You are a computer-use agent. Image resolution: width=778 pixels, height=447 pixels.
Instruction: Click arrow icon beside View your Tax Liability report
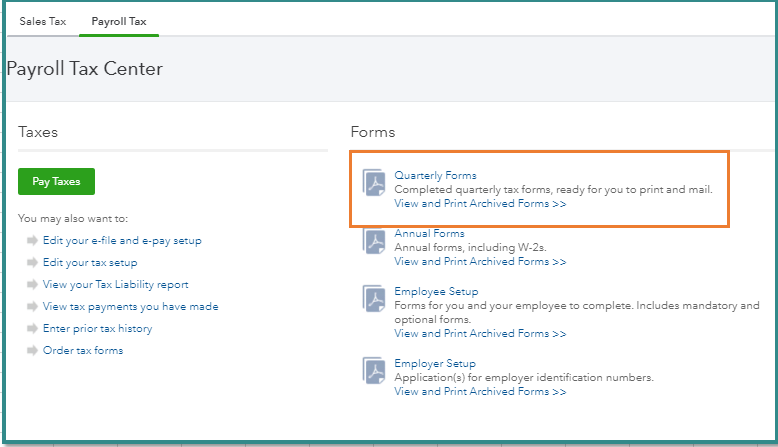(x=33, y=285)
